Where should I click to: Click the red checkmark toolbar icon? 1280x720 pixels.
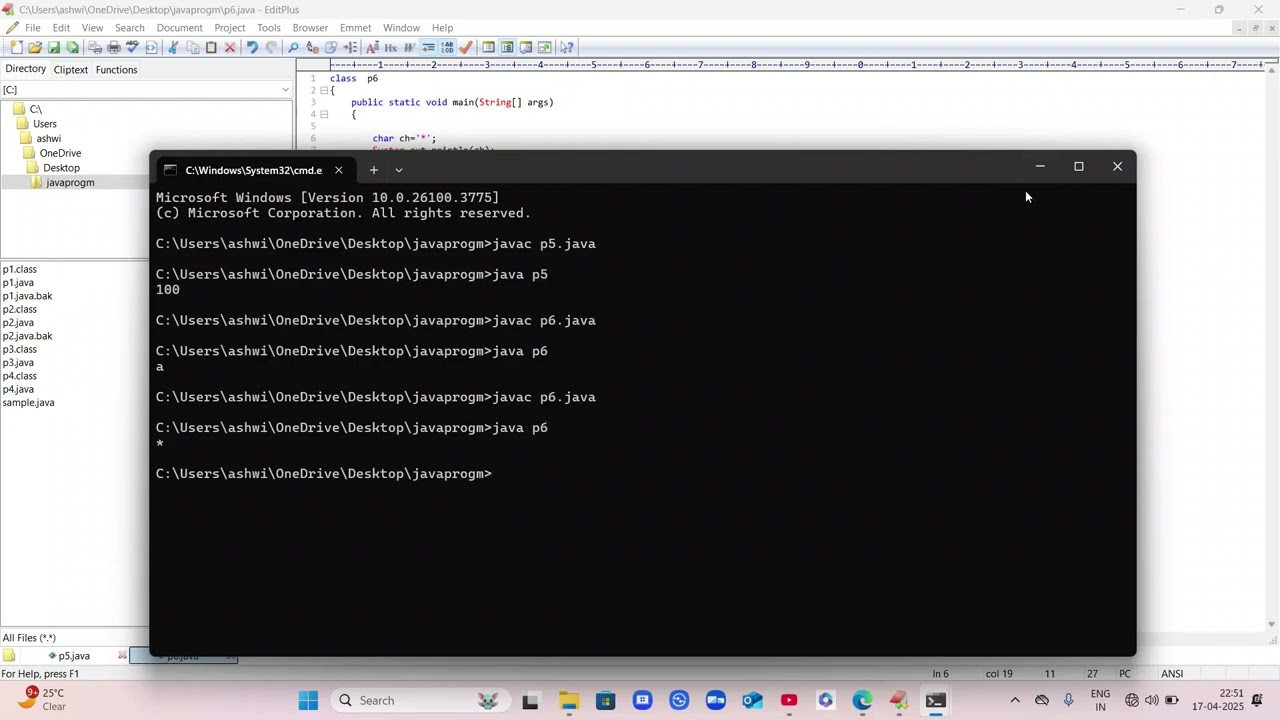pyautogui.click(x=467, y=47)
